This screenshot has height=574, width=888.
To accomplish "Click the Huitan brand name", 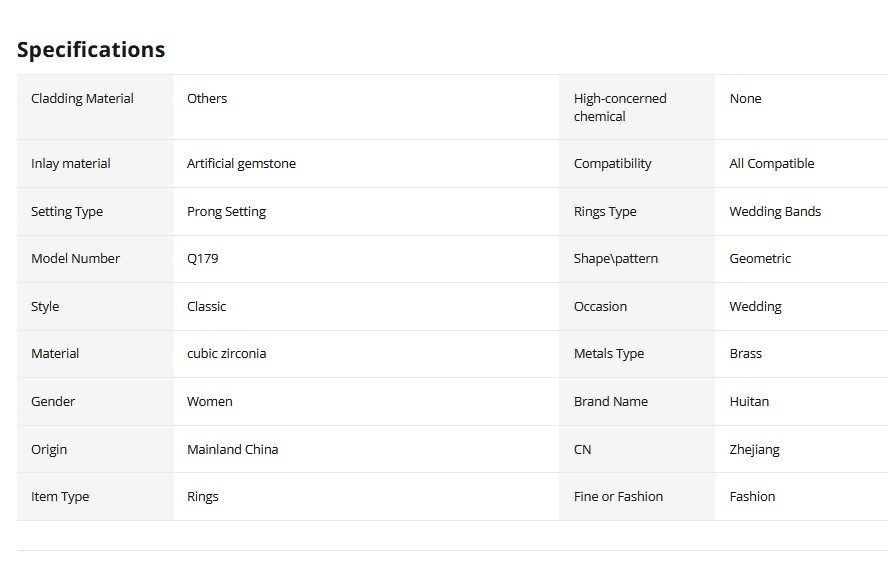I will [749, 401].
